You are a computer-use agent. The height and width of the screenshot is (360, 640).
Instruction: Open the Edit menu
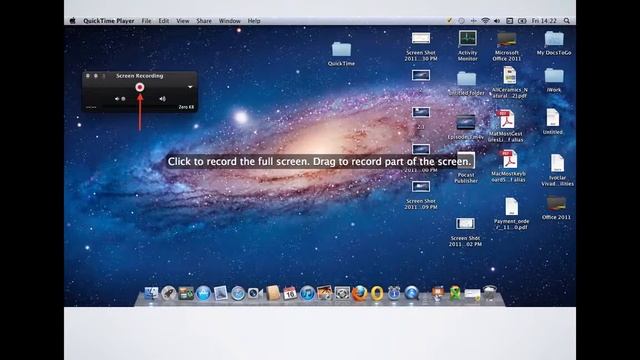tap(164, 21)
